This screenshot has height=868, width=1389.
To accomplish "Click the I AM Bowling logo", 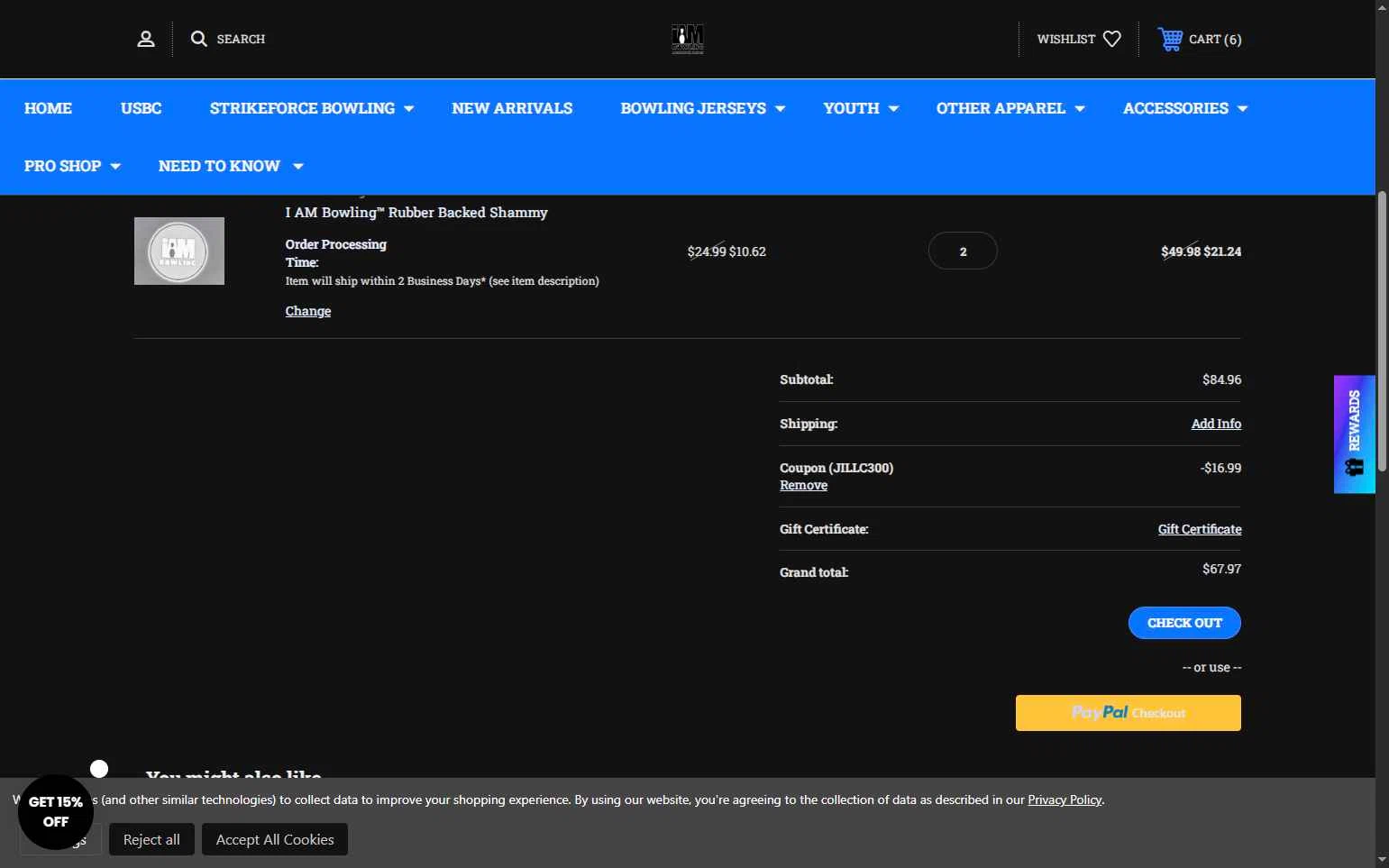I will 688,39.
